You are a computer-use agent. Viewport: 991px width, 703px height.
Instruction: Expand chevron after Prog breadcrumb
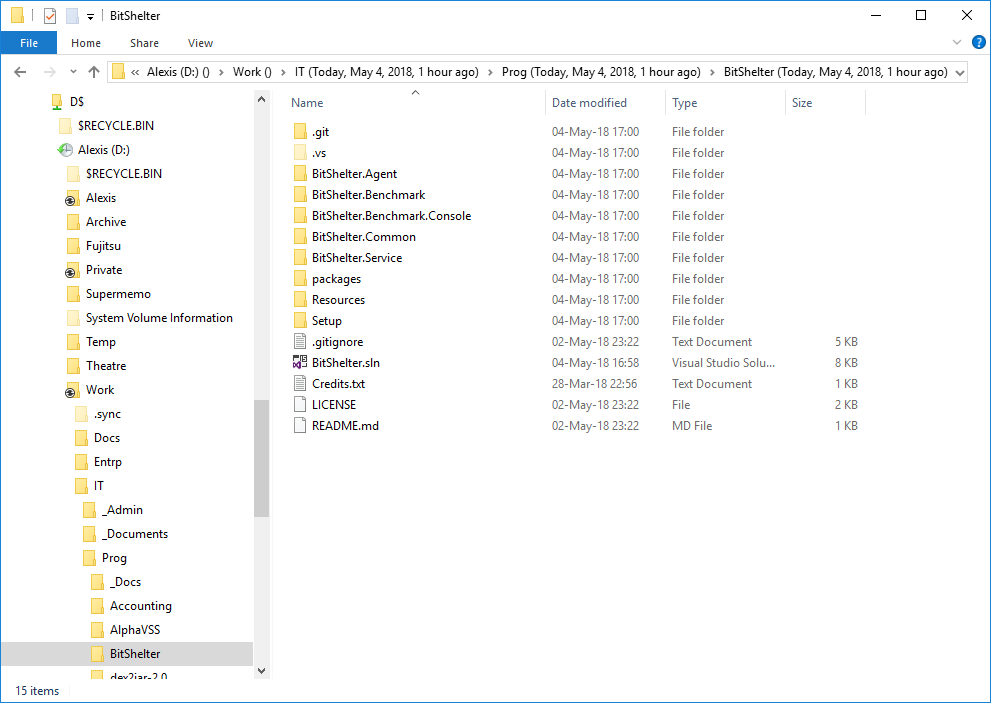(x=712, y=72)
